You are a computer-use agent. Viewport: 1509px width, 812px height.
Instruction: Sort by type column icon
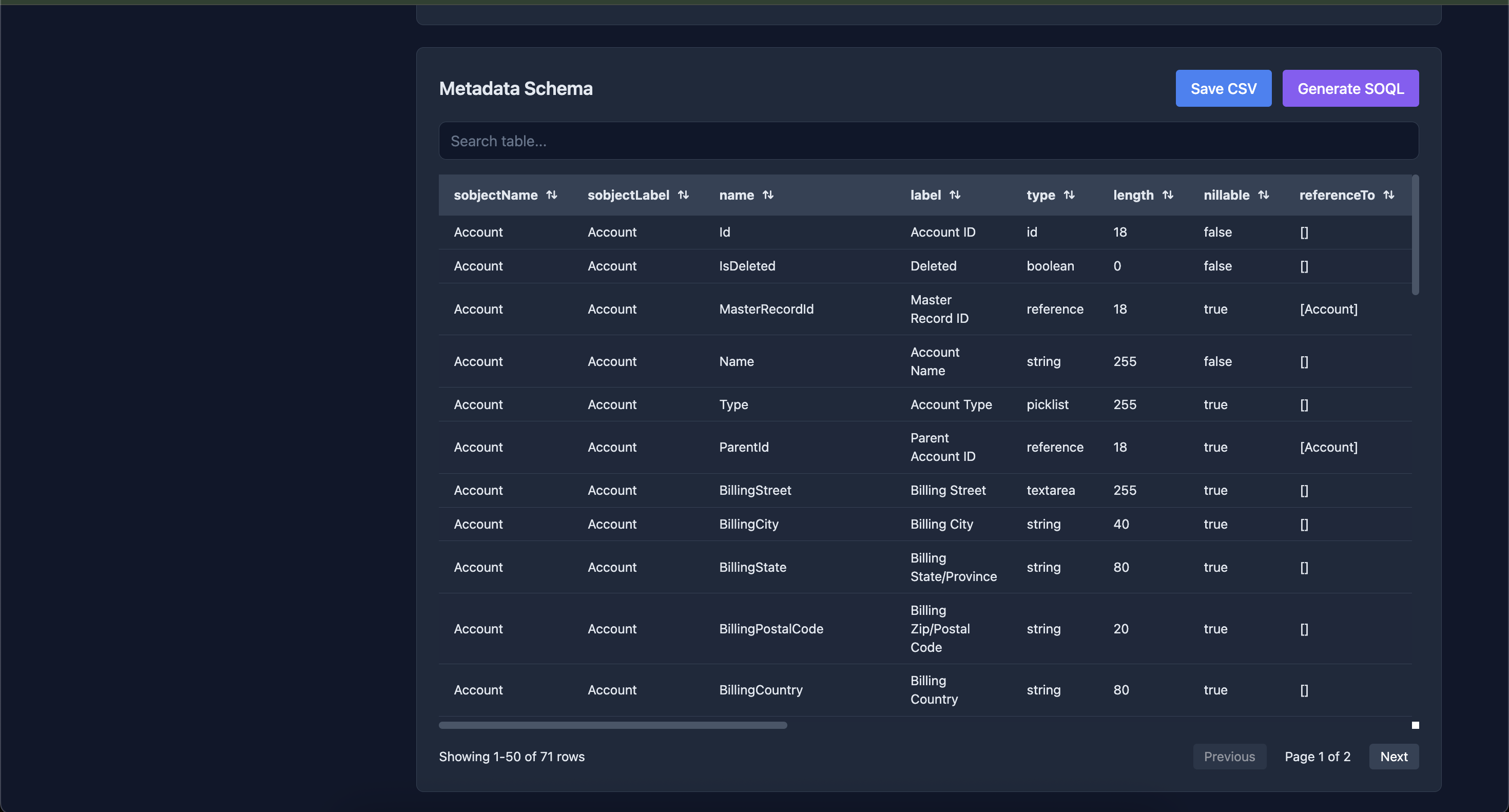pos(1069,195)
